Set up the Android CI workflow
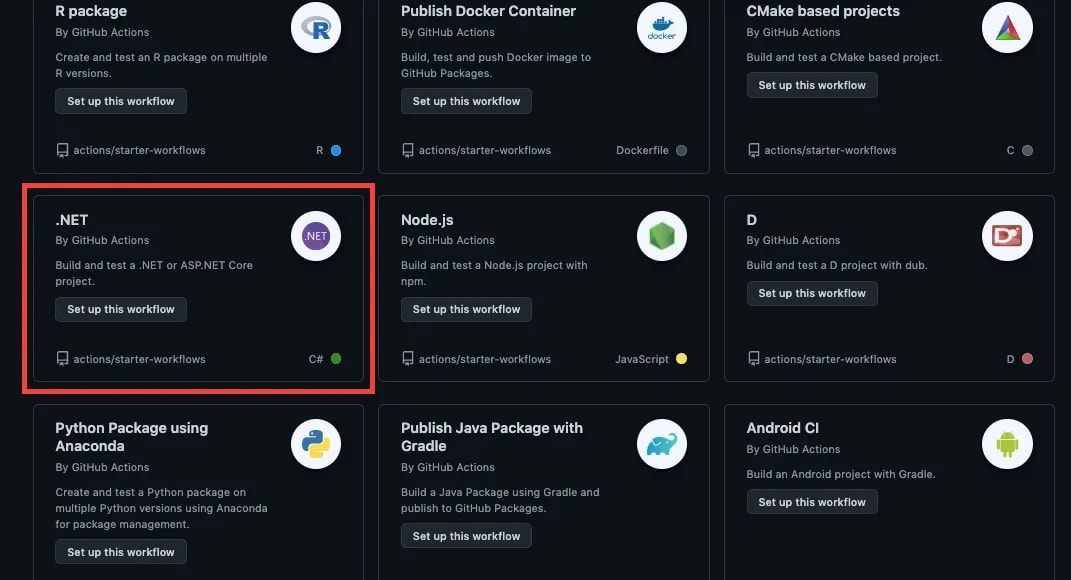 (812, 502)
